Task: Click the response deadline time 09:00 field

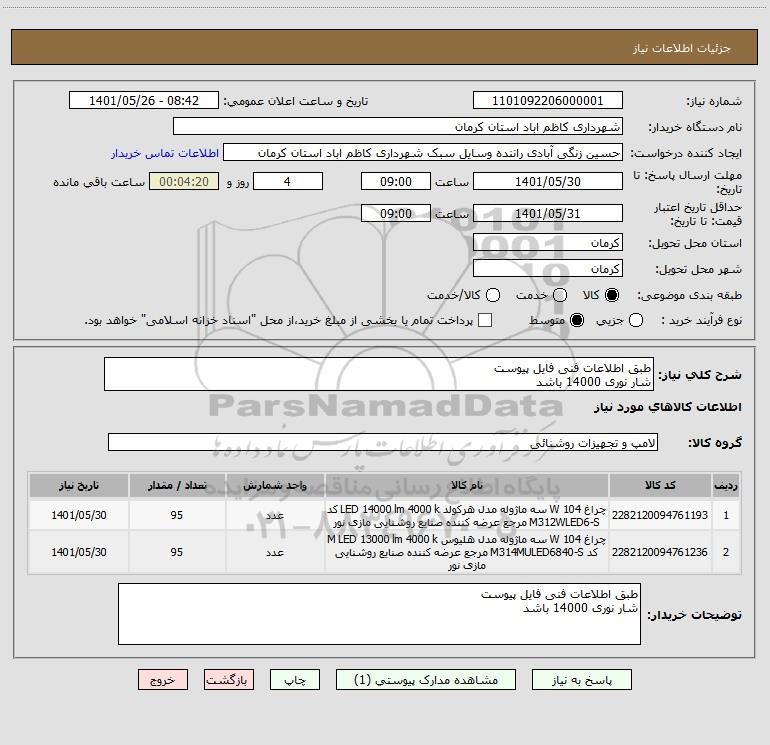Action: (x=396, y=181)
